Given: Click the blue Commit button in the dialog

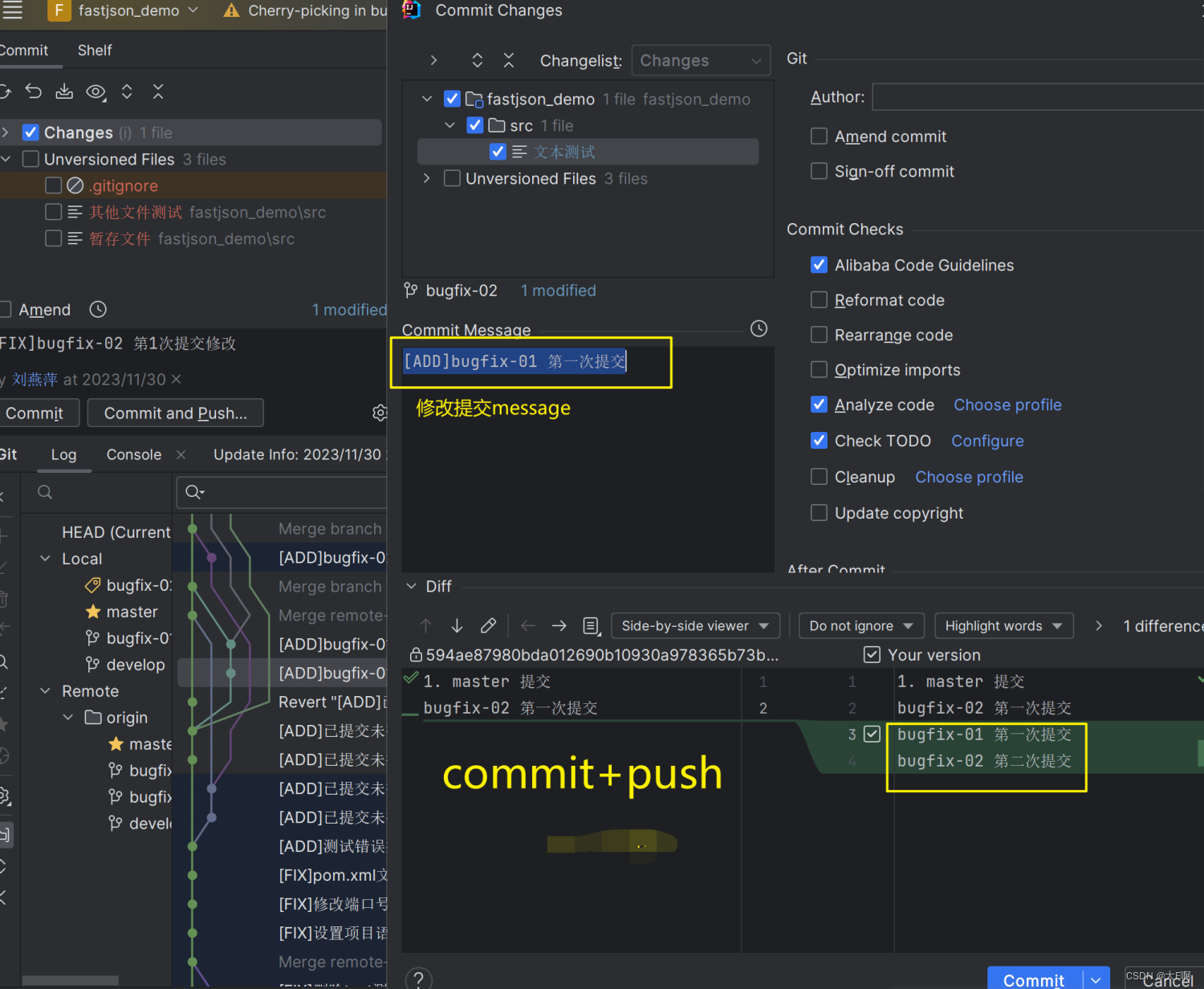Looking at the screenshot, I should [x=1034, y=979].
